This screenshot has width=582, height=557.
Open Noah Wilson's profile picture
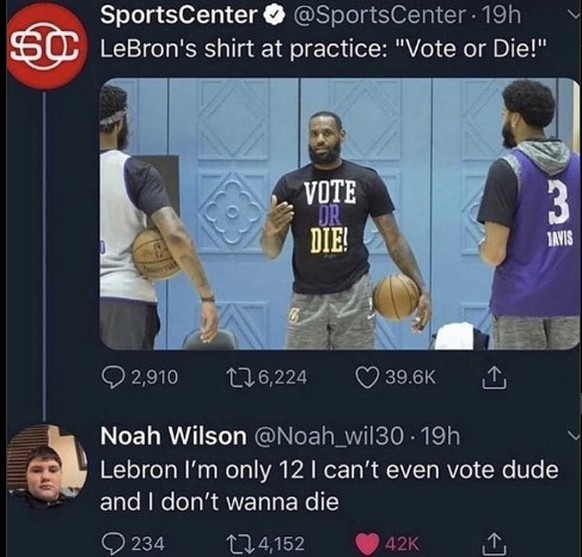coord(47,467)
